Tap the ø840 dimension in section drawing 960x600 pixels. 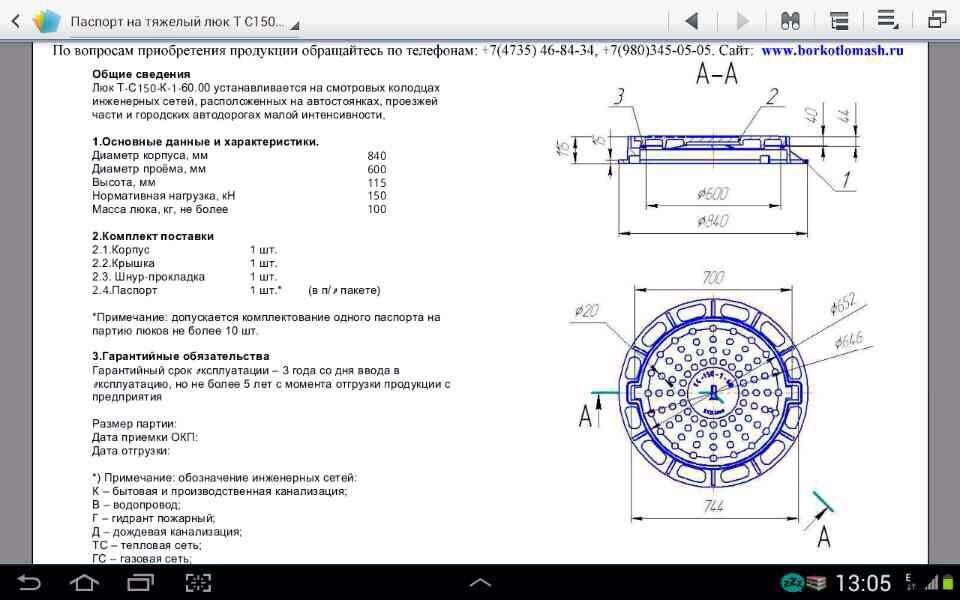click(x=713, y=220)
